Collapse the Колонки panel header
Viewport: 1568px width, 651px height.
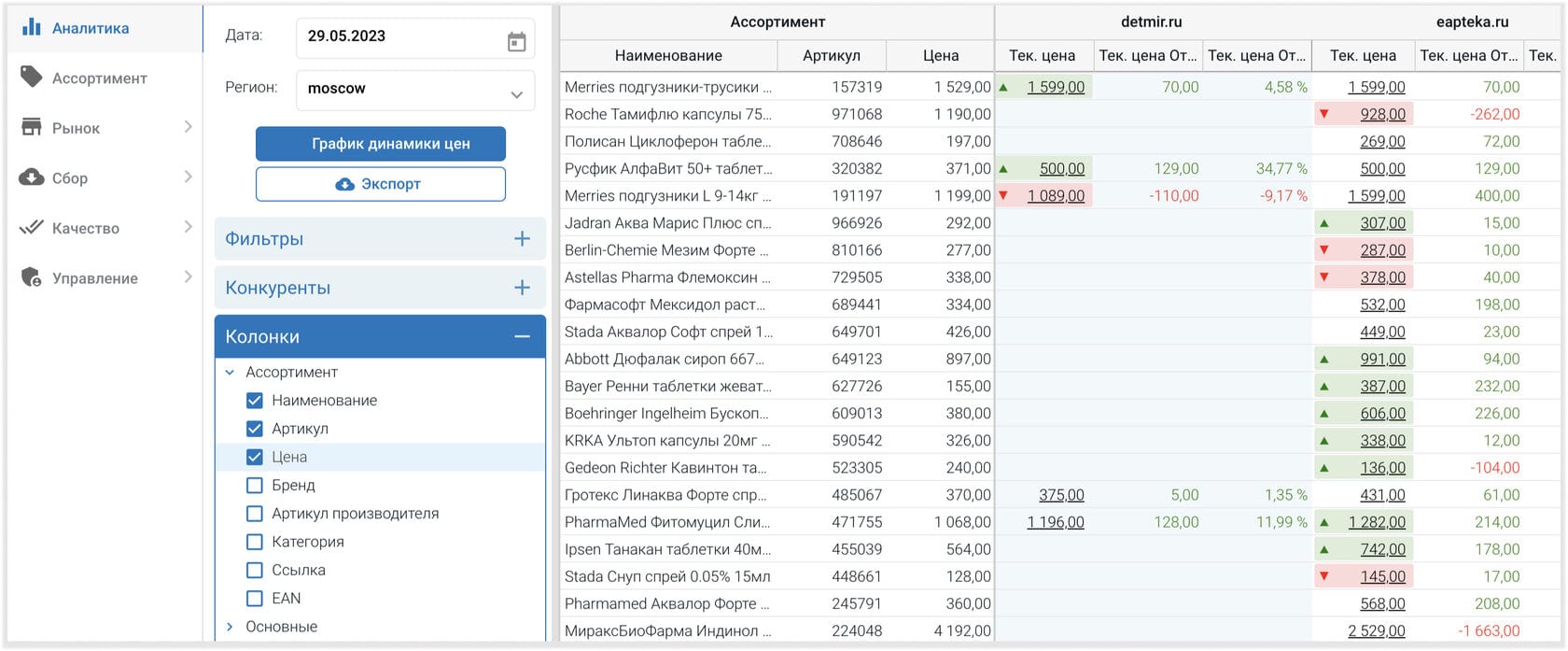380,336
